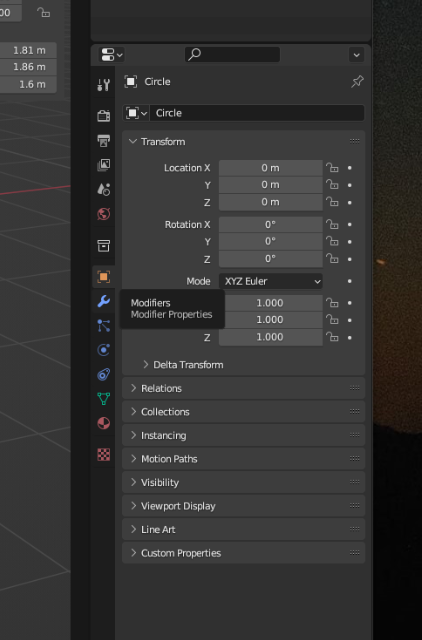Toggle the Location X lock
The image size is (422, 640).
coord(332,168)
